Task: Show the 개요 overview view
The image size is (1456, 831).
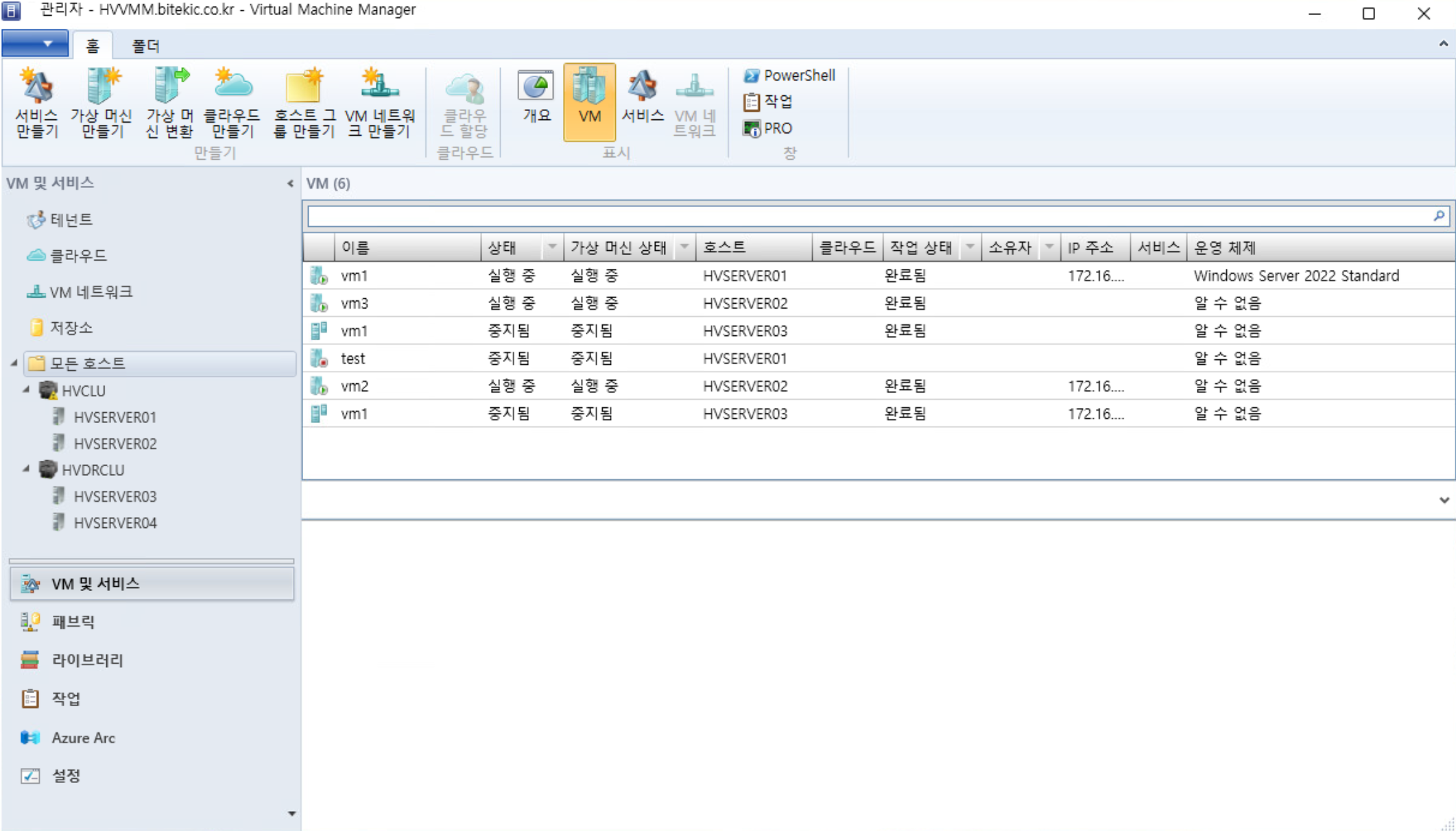Action: (x=536, y=97)
